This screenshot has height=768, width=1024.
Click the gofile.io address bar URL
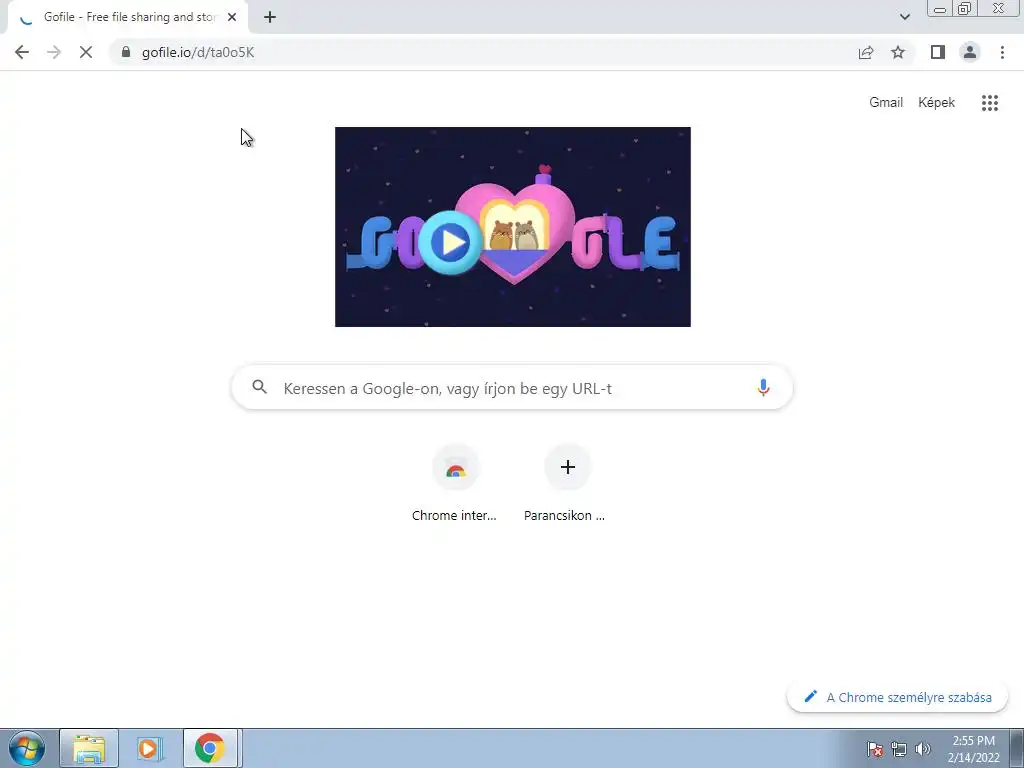pos(198,52)
